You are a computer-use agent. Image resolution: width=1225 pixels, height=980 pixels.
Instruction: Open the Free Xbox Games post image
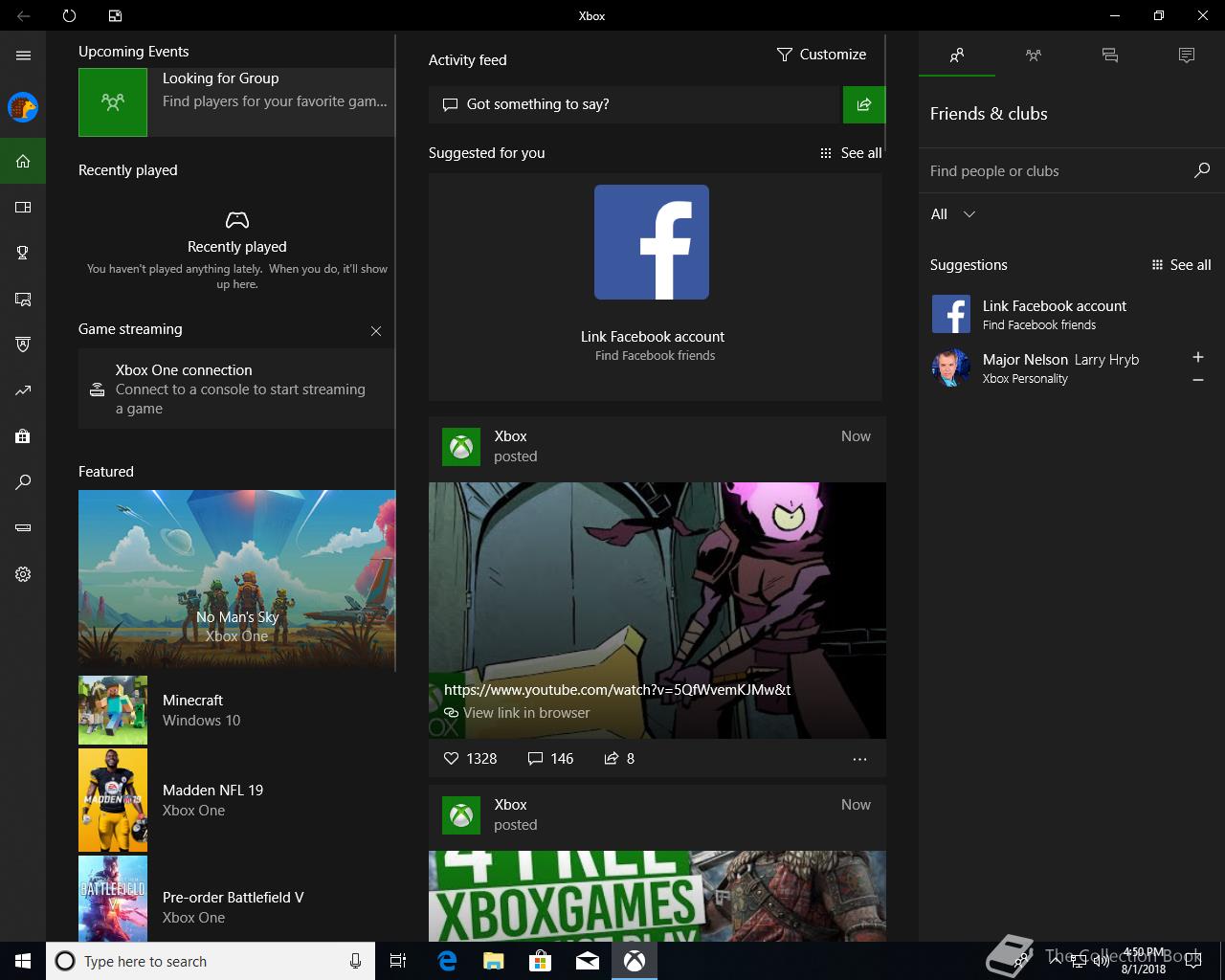click(x=657, y=896)
